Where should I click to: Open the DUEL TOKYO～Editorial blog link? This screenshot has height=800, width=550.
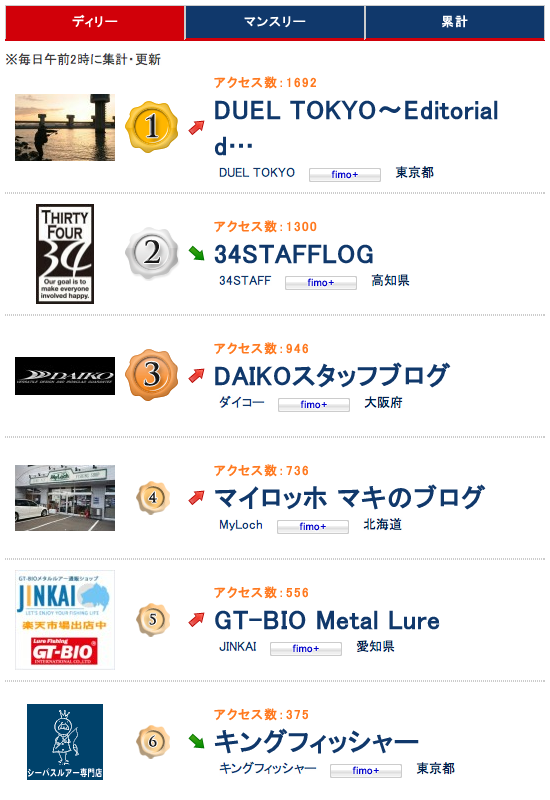click(x=356, y=128)
